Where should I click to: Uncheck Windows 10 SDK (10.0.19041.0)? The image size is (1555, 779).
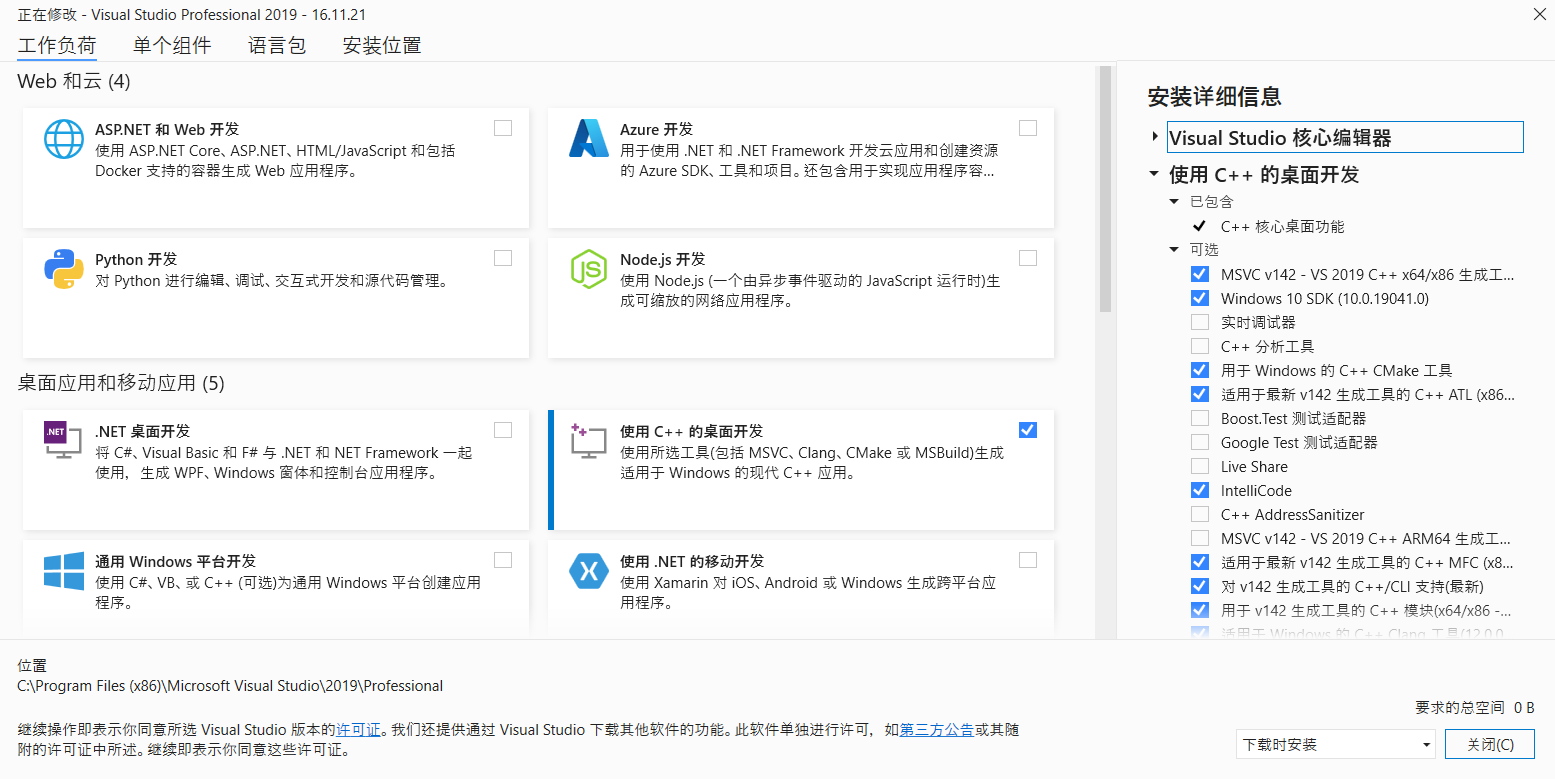tap(1200, 298)
